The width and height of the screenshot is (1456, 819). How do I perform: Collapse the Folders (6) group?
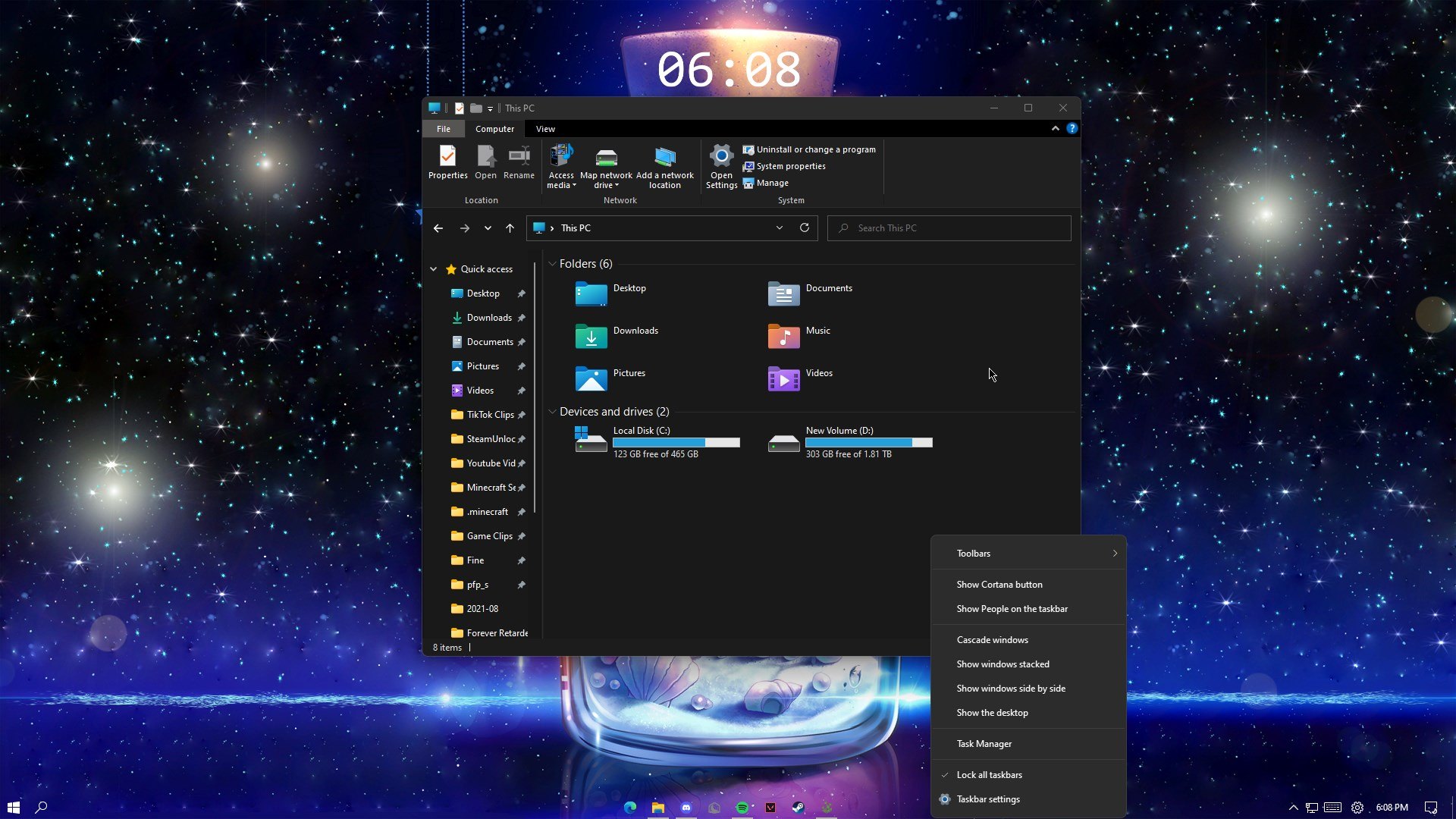pyautogui.click(x=552, y=264)
